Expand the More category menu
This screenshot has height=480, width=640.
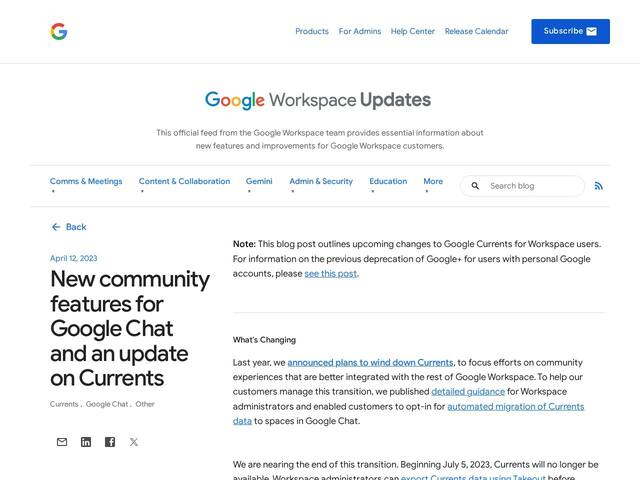click(433, 181)
